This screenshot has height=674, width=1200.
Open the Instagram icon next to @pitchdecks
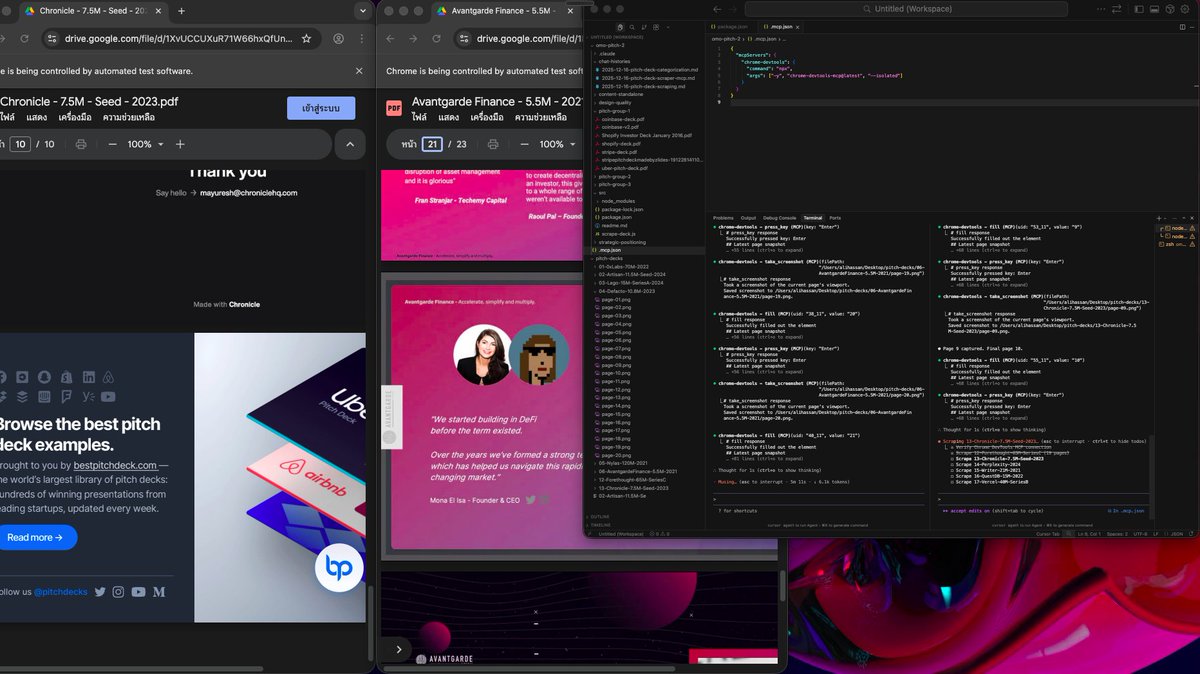[119, 592]
